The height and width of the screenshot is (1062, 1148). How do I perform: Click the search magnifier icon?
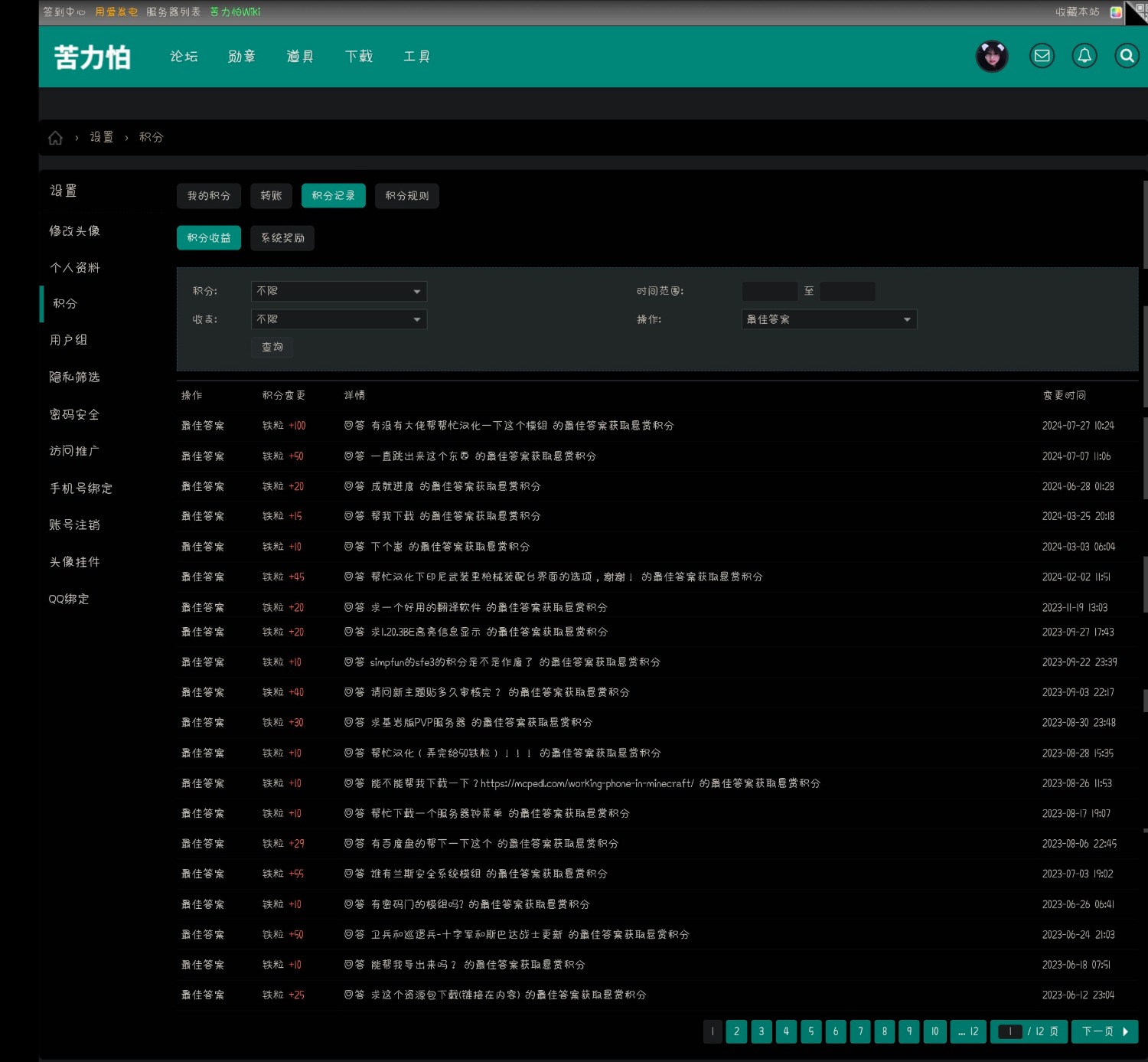[x=1127, y=56]
